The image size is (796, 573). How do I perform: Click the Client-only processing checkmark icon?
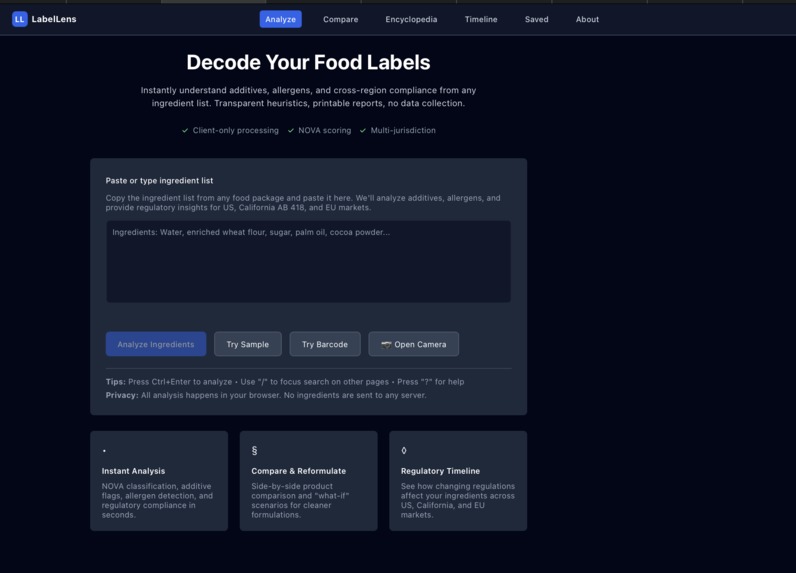pyautogui.click(x=185, y=130)
